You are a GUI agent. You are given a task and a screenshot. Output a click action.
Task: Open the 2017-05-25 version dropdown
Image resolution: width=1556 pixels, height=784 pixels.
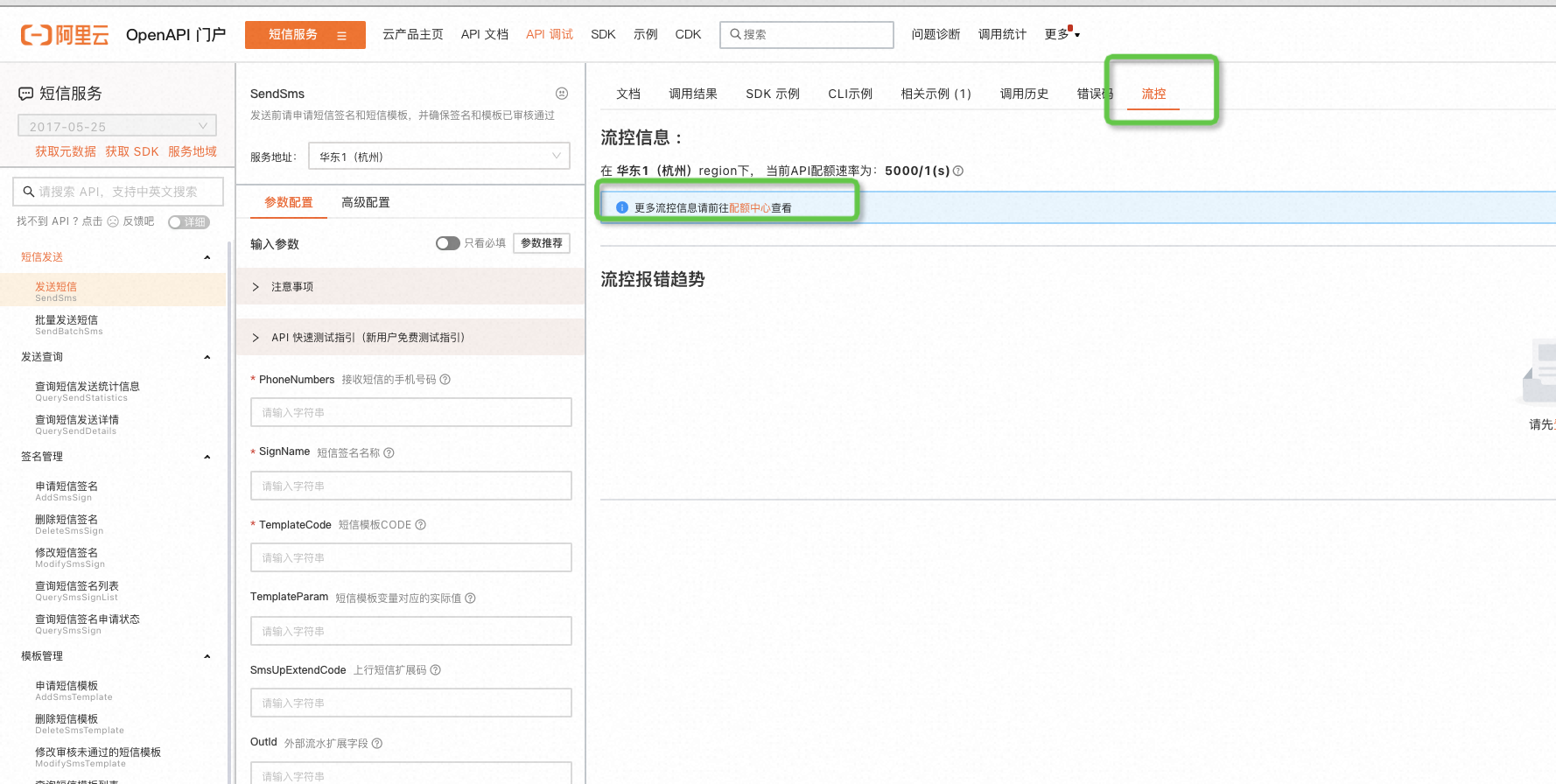117,126
